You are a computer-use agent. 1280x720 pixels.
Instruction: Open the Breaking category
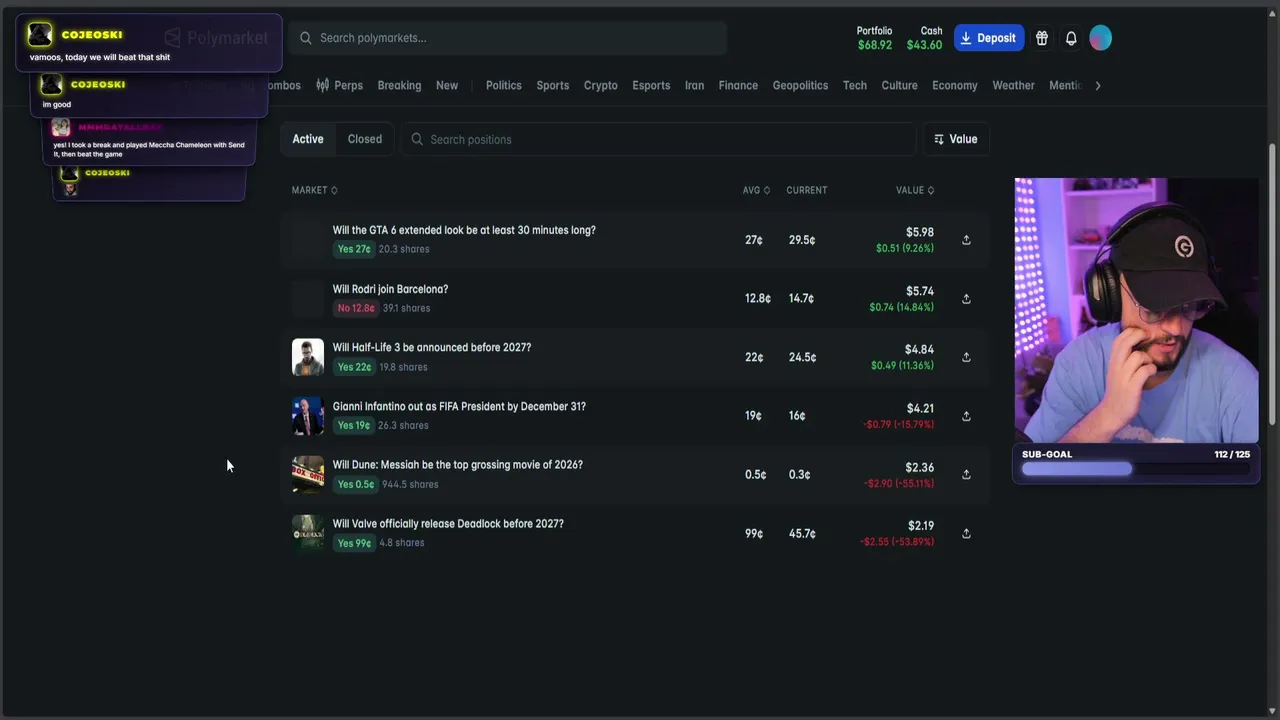399,85
